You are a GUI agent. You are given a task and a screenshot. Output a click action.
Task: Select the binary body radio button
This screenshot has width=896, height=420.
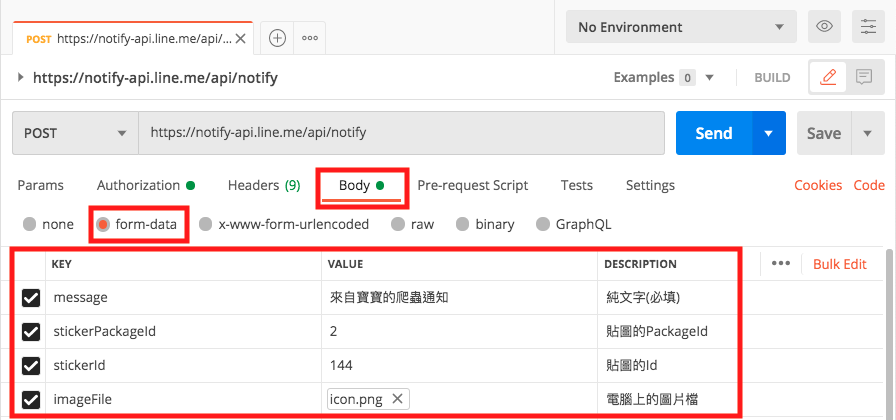tap(463, 225)
